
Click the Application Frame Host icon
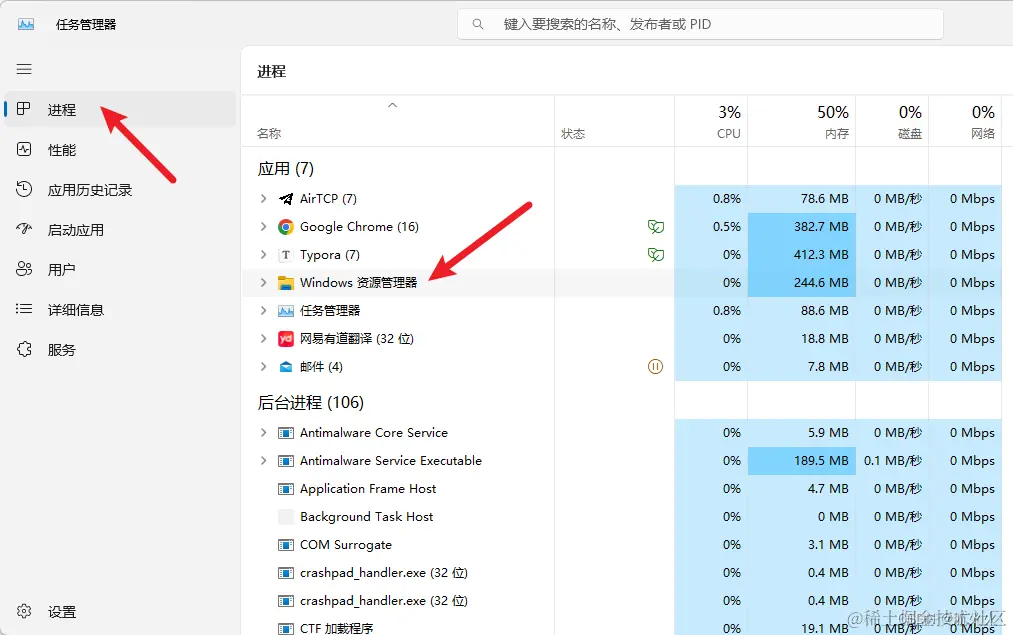click(286, 489)
